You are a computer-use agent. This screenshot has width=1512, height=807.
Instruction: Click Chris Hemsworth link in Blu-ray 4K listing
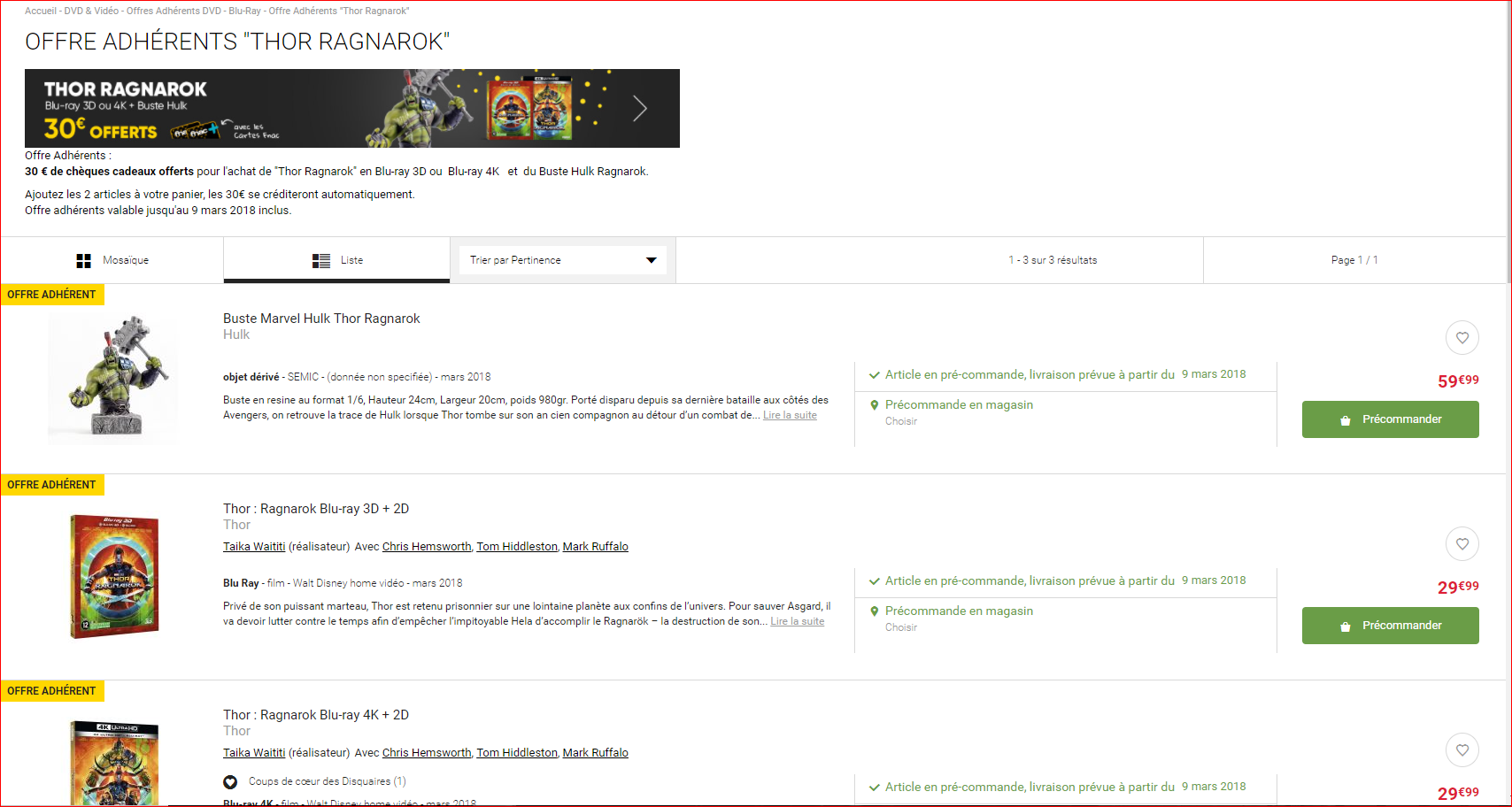pos(427,753)
